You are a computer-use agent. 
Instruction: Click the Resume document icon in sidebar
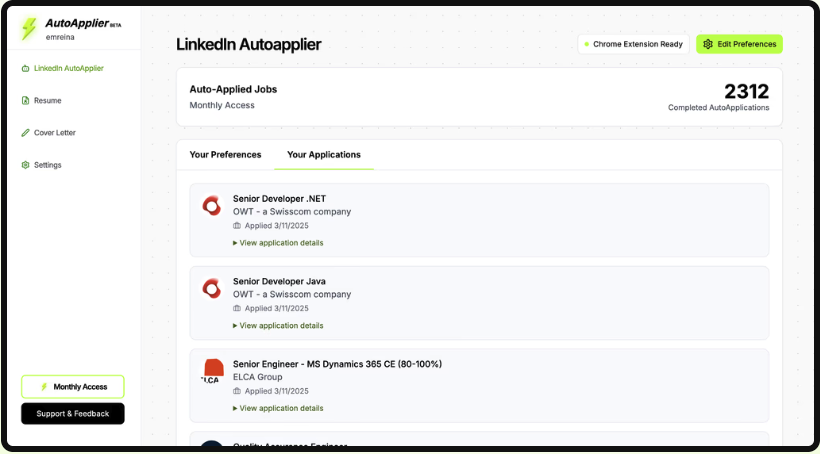pyautogui.click(x=25, y=101)
